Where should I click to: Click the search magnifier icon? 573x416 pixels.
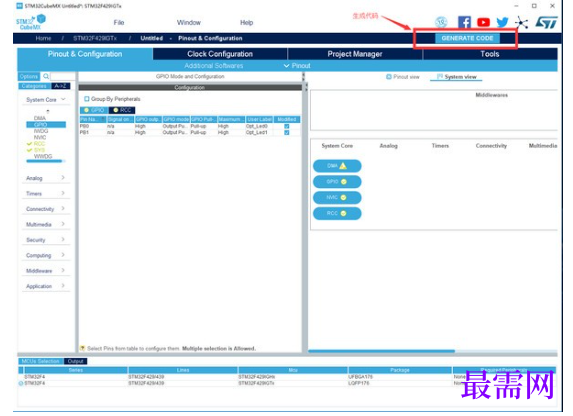pyautogui.click(x=46, y=76)
